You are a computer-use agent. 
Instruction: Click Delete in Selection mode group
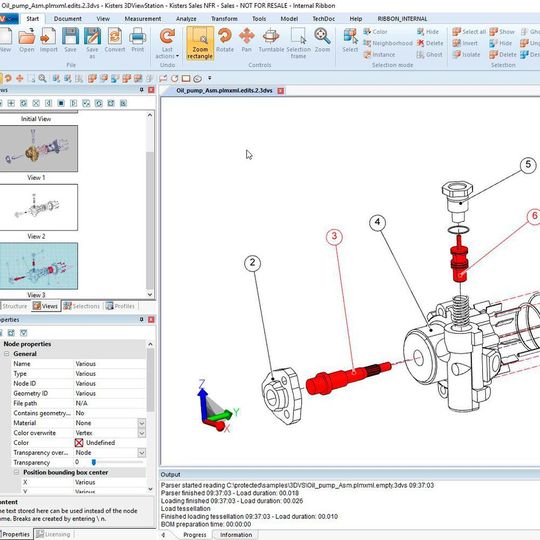coord(430,43)
